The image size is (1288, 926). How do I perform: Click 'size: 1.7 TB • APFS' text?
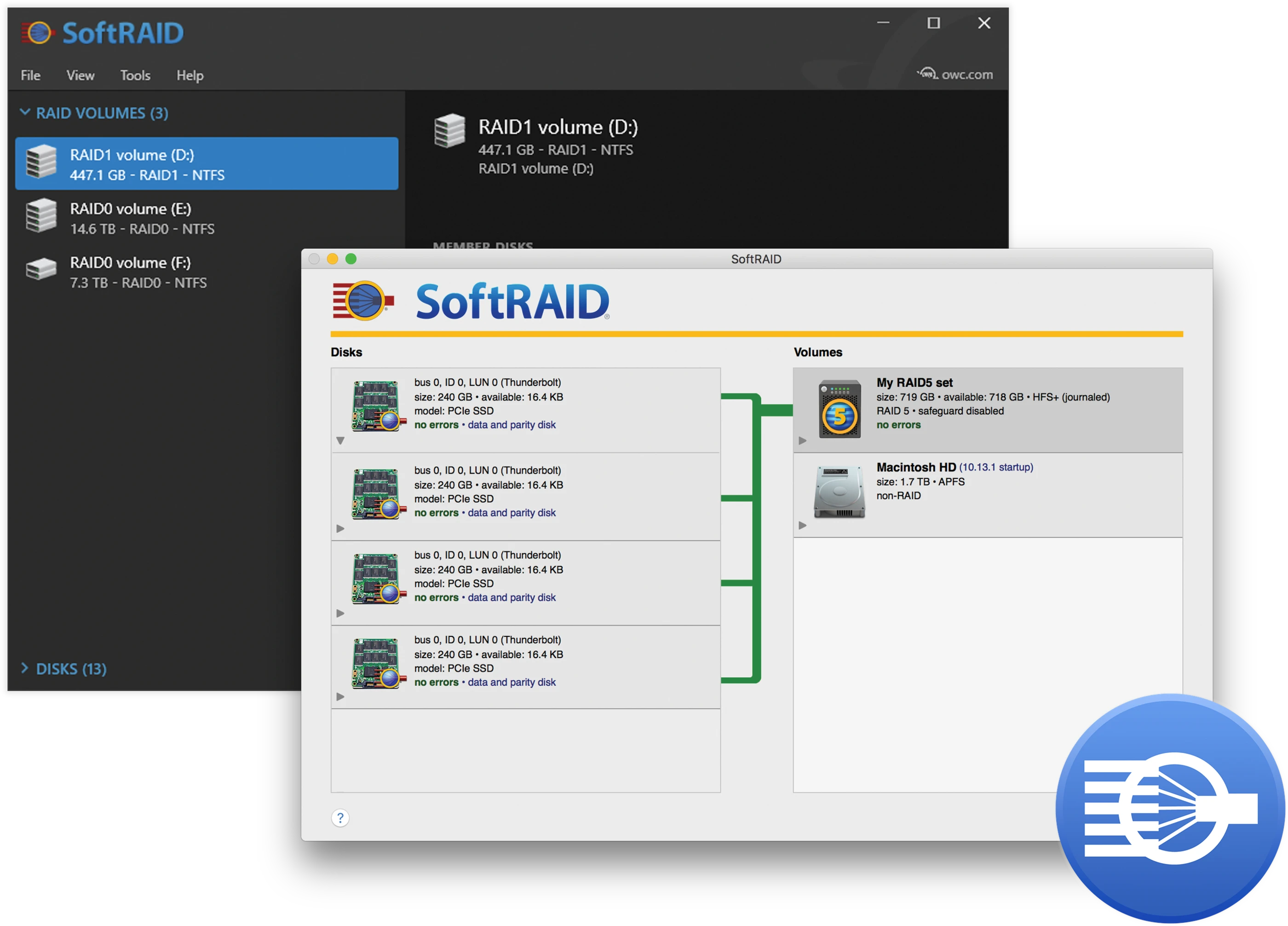tap(920, 482)
